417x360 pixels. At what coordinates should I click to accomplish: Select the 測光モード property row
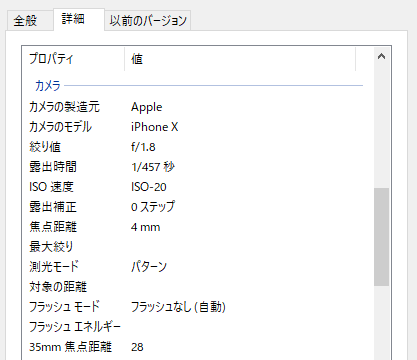(x=54, y=267)
